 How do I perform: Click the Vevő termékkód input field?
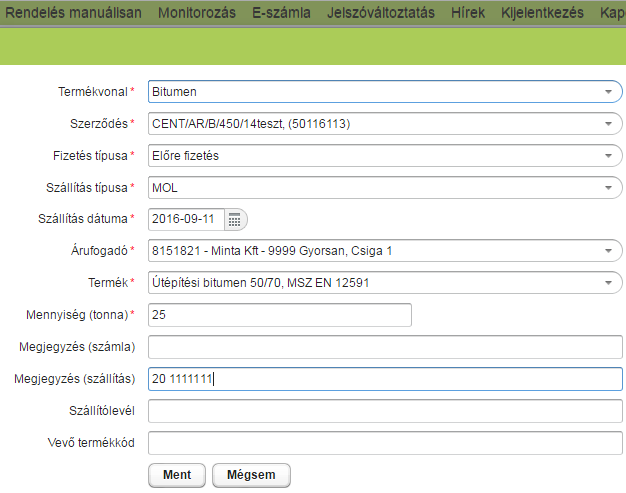pos(385,443)
